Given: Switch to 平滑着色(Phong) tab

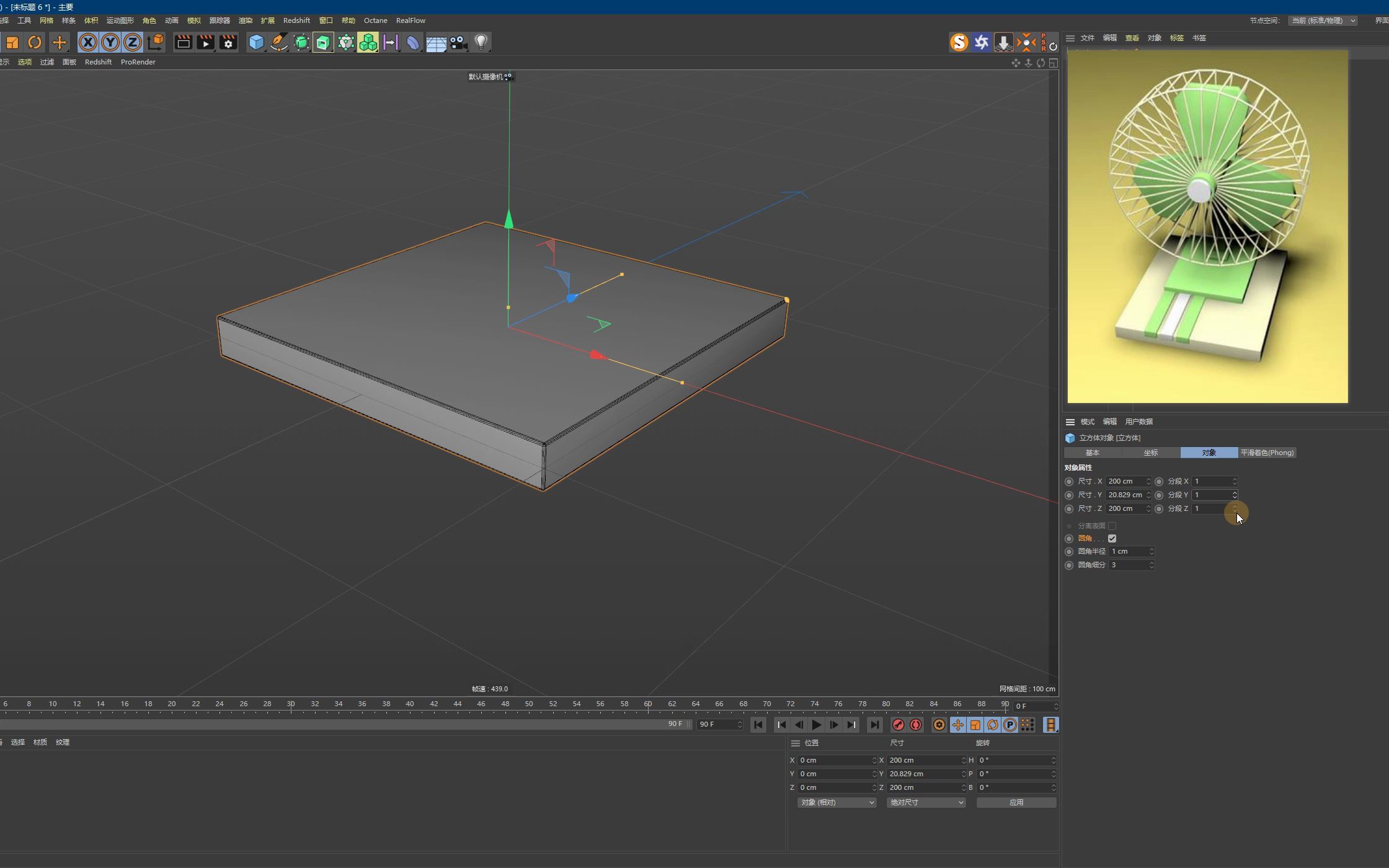Looking at the screenshot, I should pos(1267,453).
